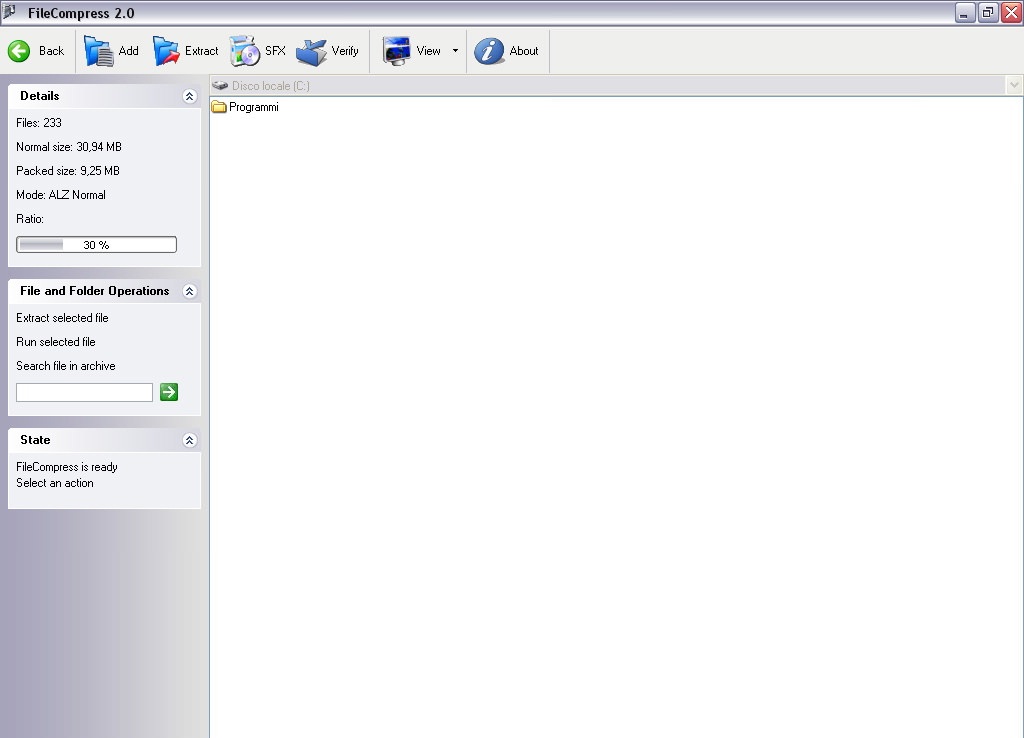The width and height of the screenshot is (1024, 738).
Task: Open the View dropdown arrow
Action: point(455,51)
